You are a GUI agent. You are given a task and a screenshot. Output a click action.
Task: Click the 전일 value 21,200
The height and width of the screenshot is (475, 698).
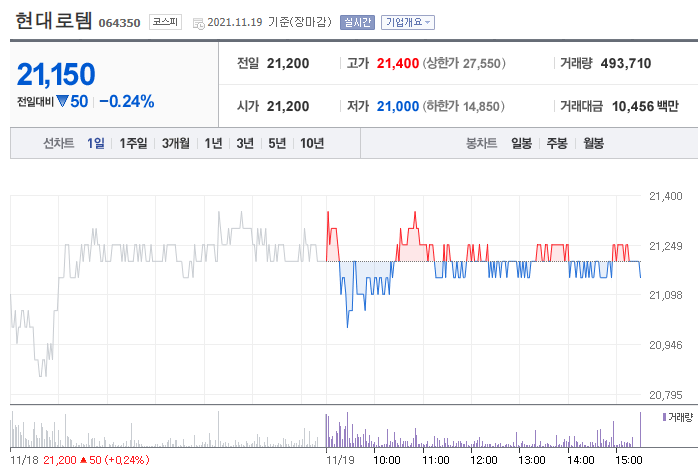[x=288, y=64]
